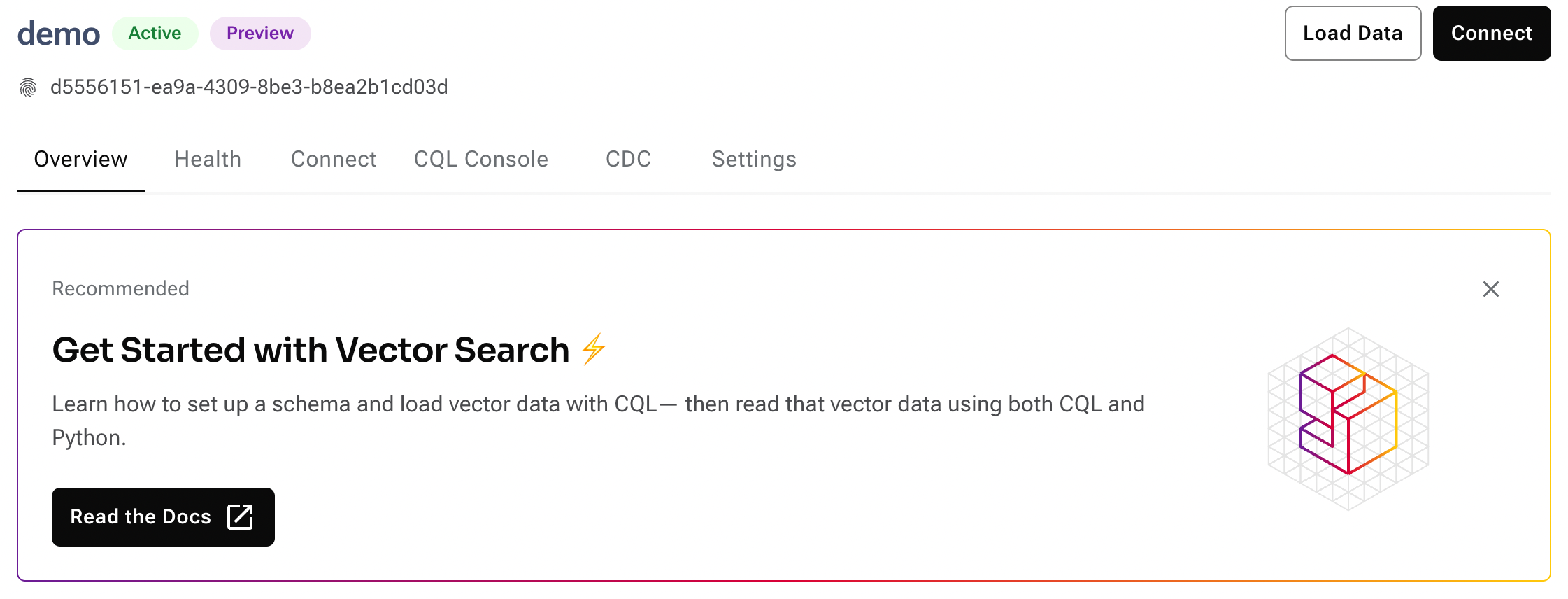Open the Health tab
The image size is (1568, 599).
[x=208, y=160]
